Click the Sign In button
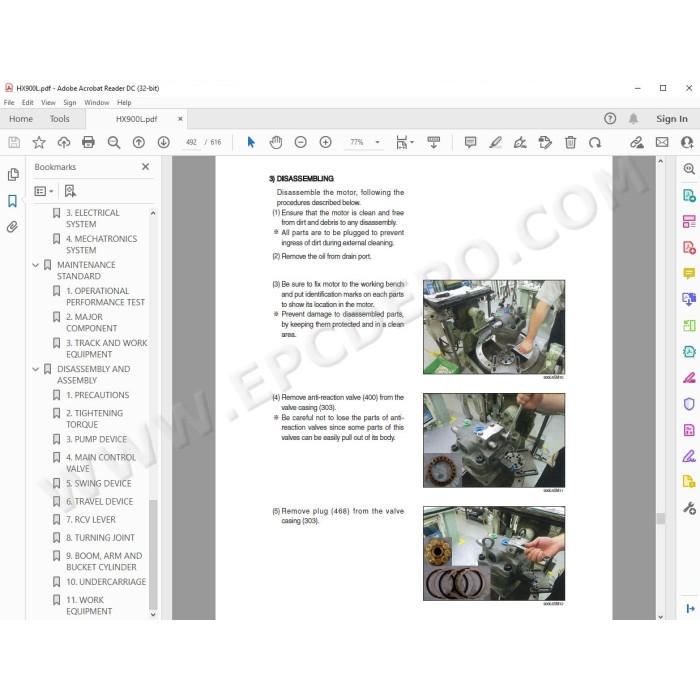The height and width of the screenshot is (700, 700). [671, 119]
